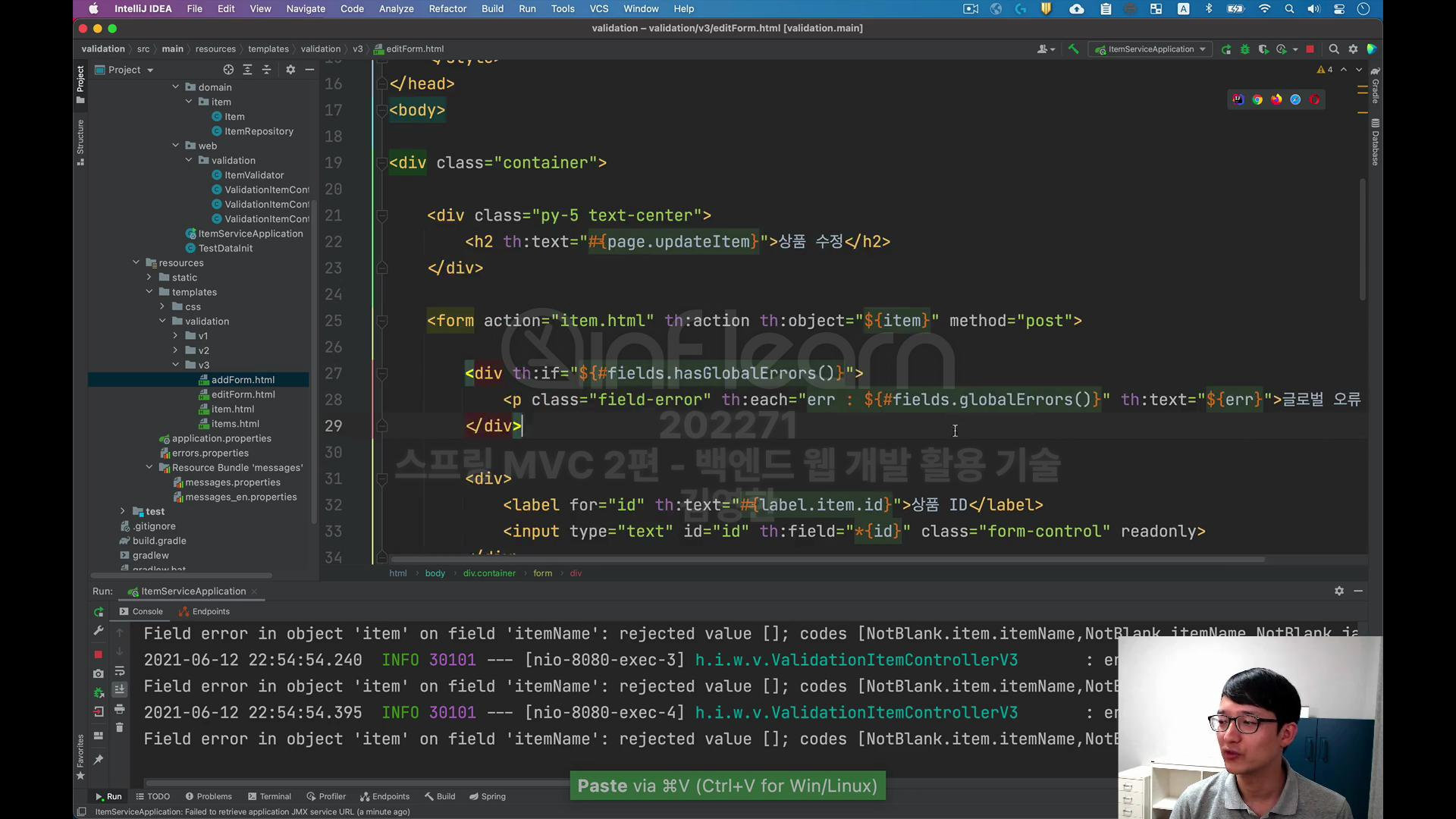1456x819 pixels.
Task: Open the Terminal tool window tab
Action: point(269,796)
